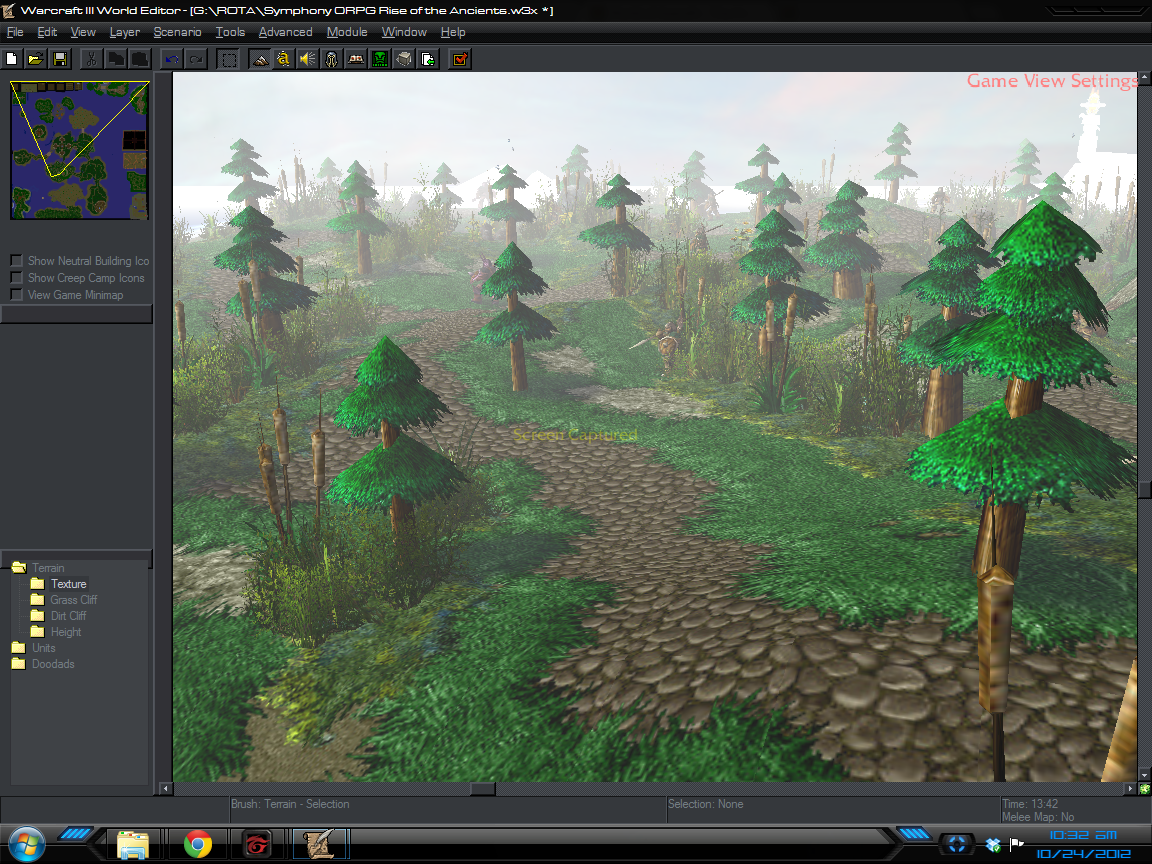Click the World Editor taskbar icon

coord(320,845)
